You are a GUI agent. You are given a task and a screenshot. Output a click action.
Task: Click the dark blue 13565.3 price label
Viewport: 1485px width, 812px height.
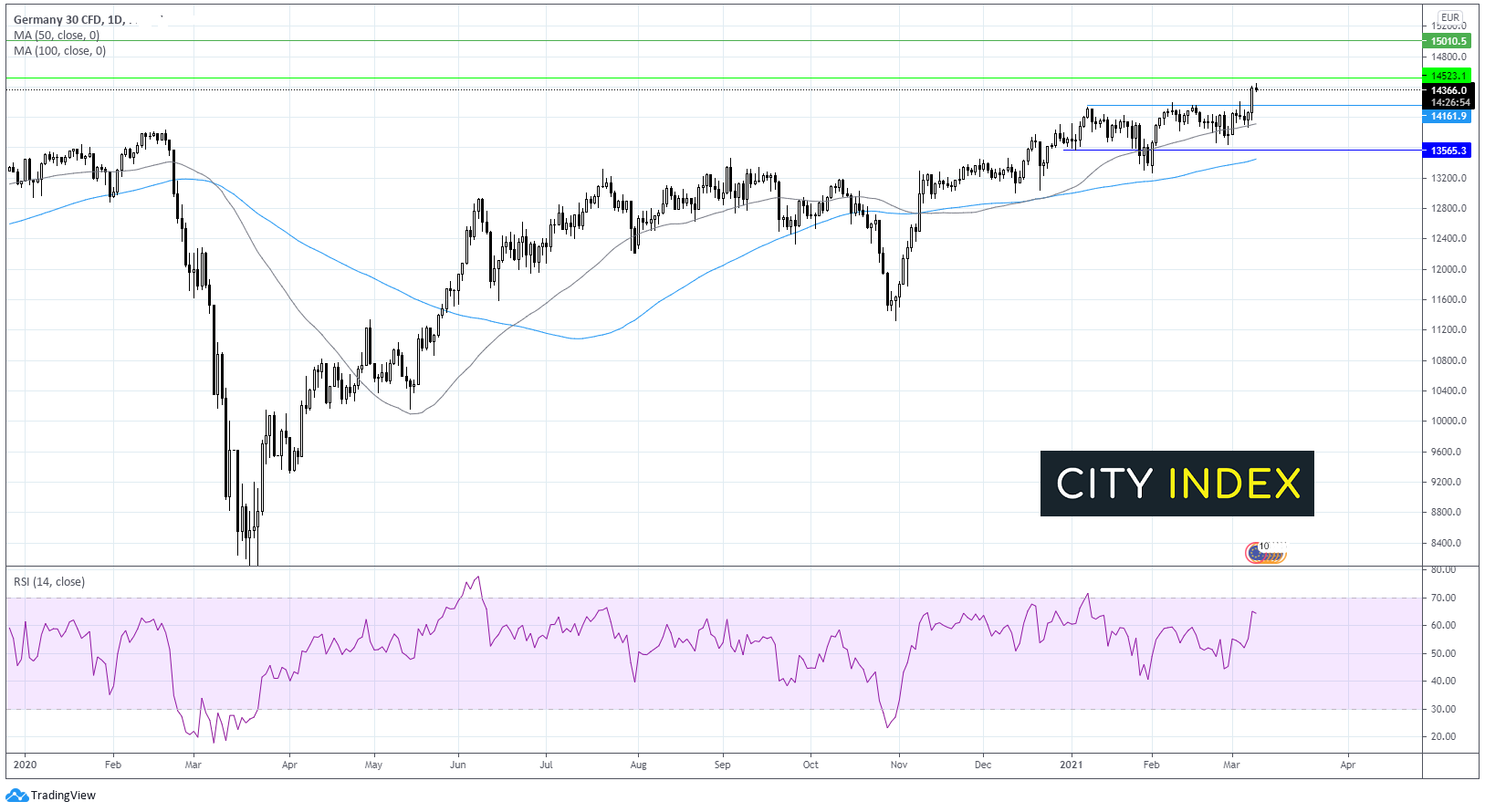point(1448,151)
